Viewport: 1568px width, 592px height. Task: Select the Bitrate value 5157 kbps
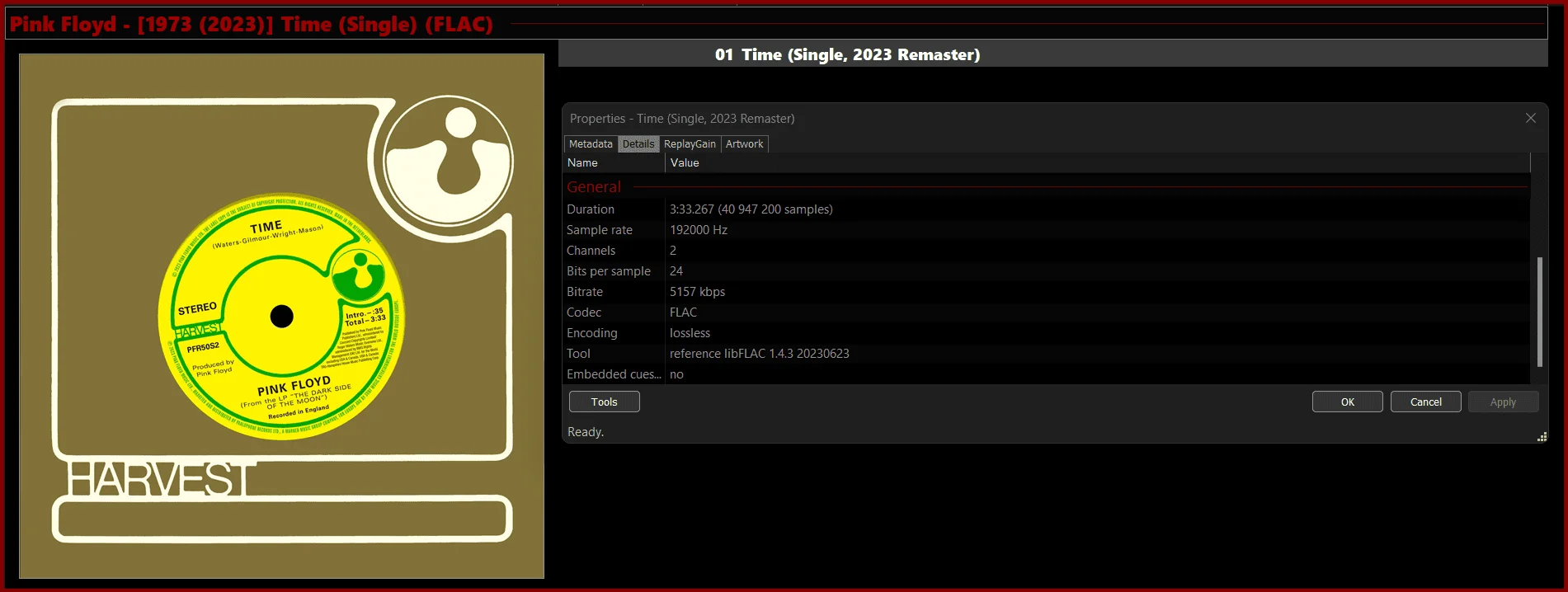(x=698, y=292)
